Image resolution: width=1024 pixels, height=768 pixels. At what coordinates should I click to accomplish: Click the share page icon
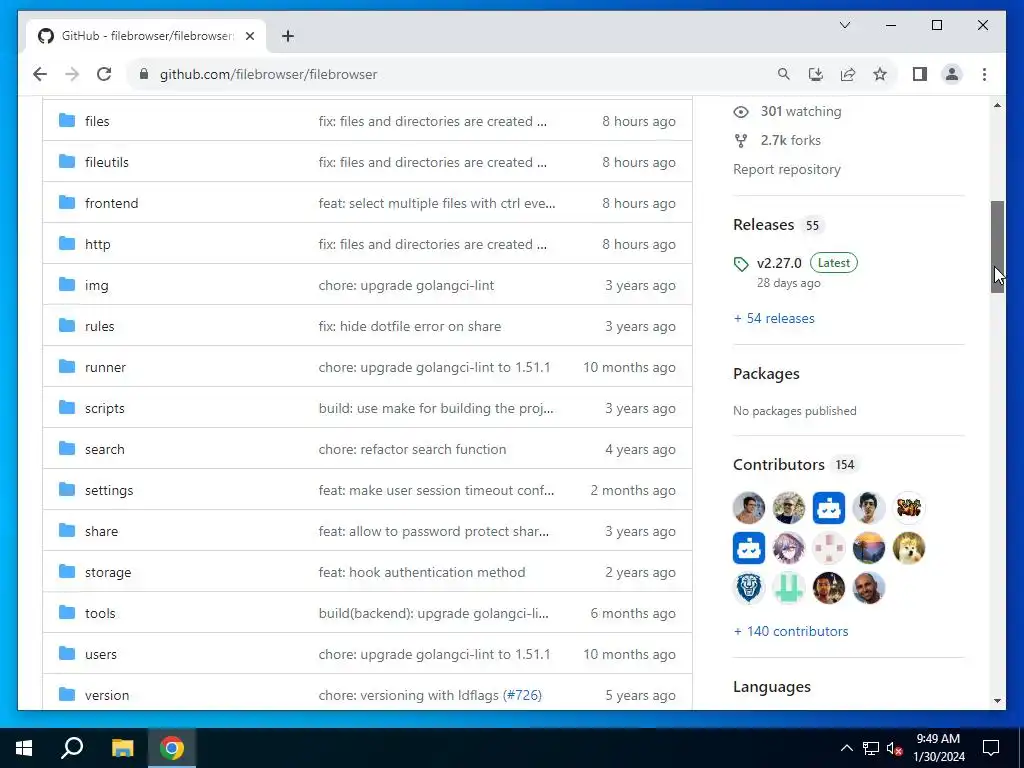click(848, 74)
